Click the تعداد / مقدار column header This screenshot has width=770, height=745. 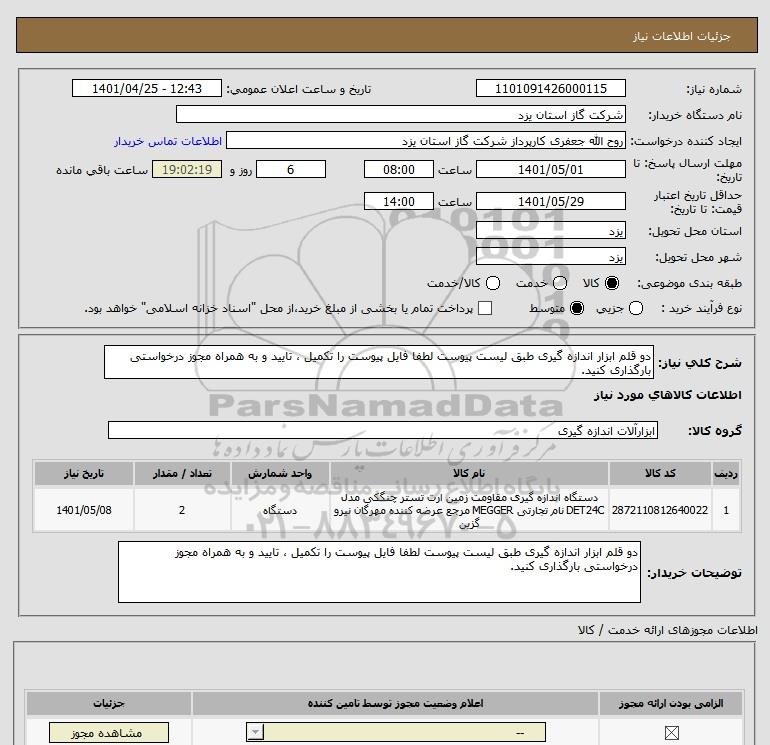point(182,473)
